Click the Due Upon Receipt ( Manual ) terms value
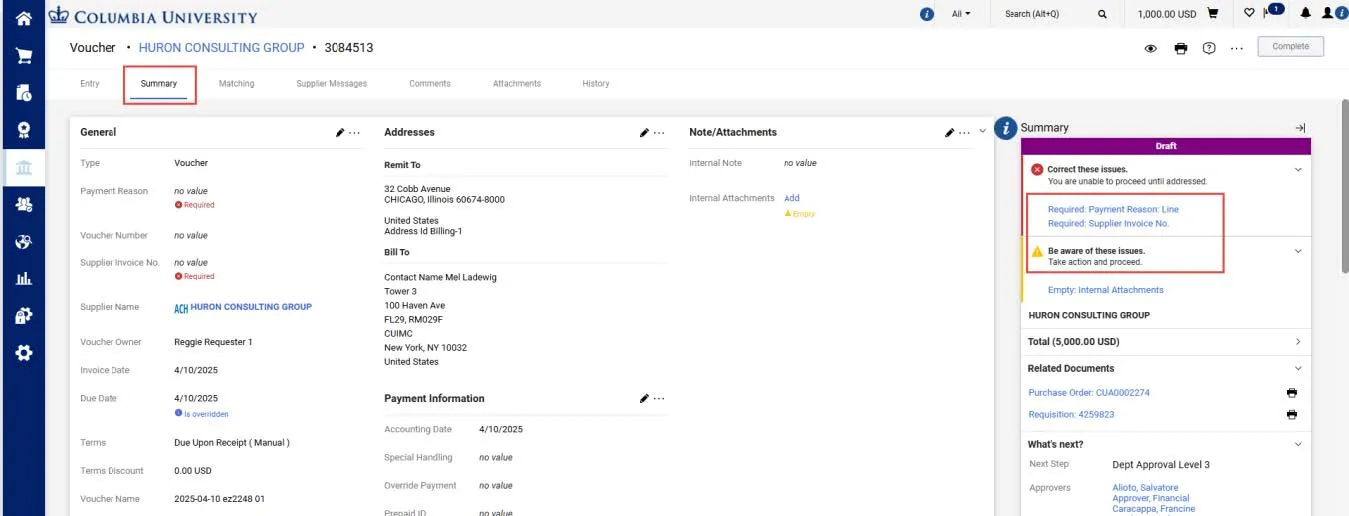Image resolution: width=1349 pixels, height=516 pixels. (x=232, y=442)
